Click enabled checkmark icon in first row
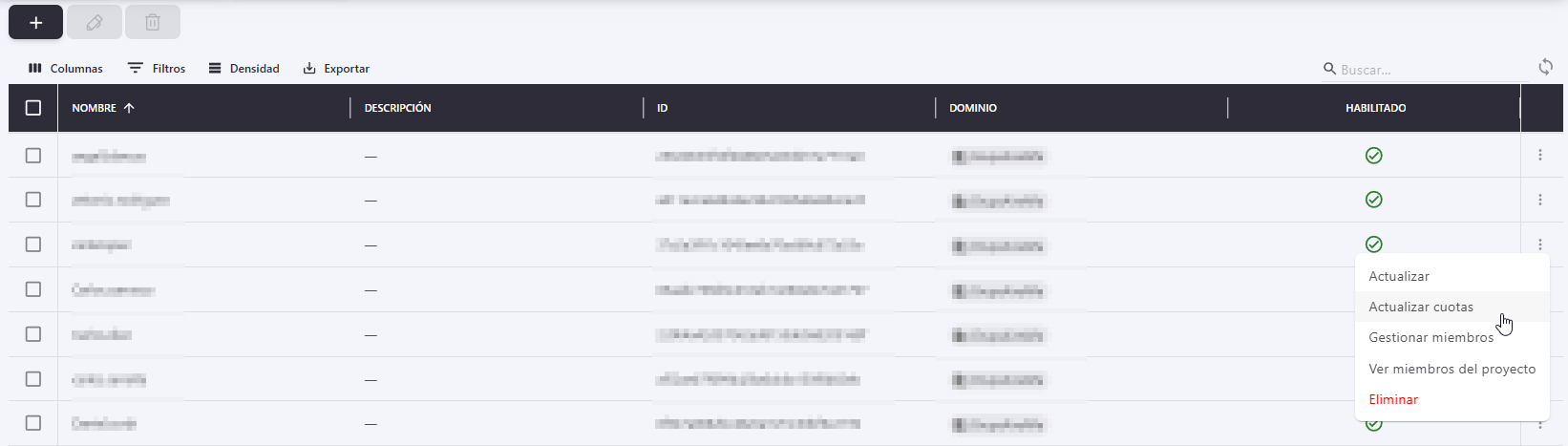1568x446 pixels. [x=1373, y=156]
